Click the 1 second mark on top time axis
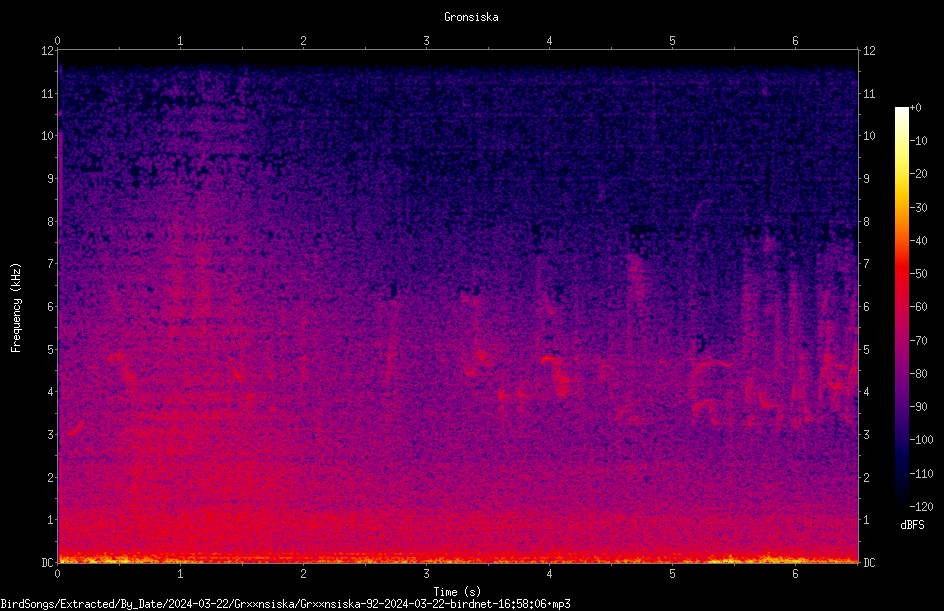The image size is (944, 611). [180, 41]
